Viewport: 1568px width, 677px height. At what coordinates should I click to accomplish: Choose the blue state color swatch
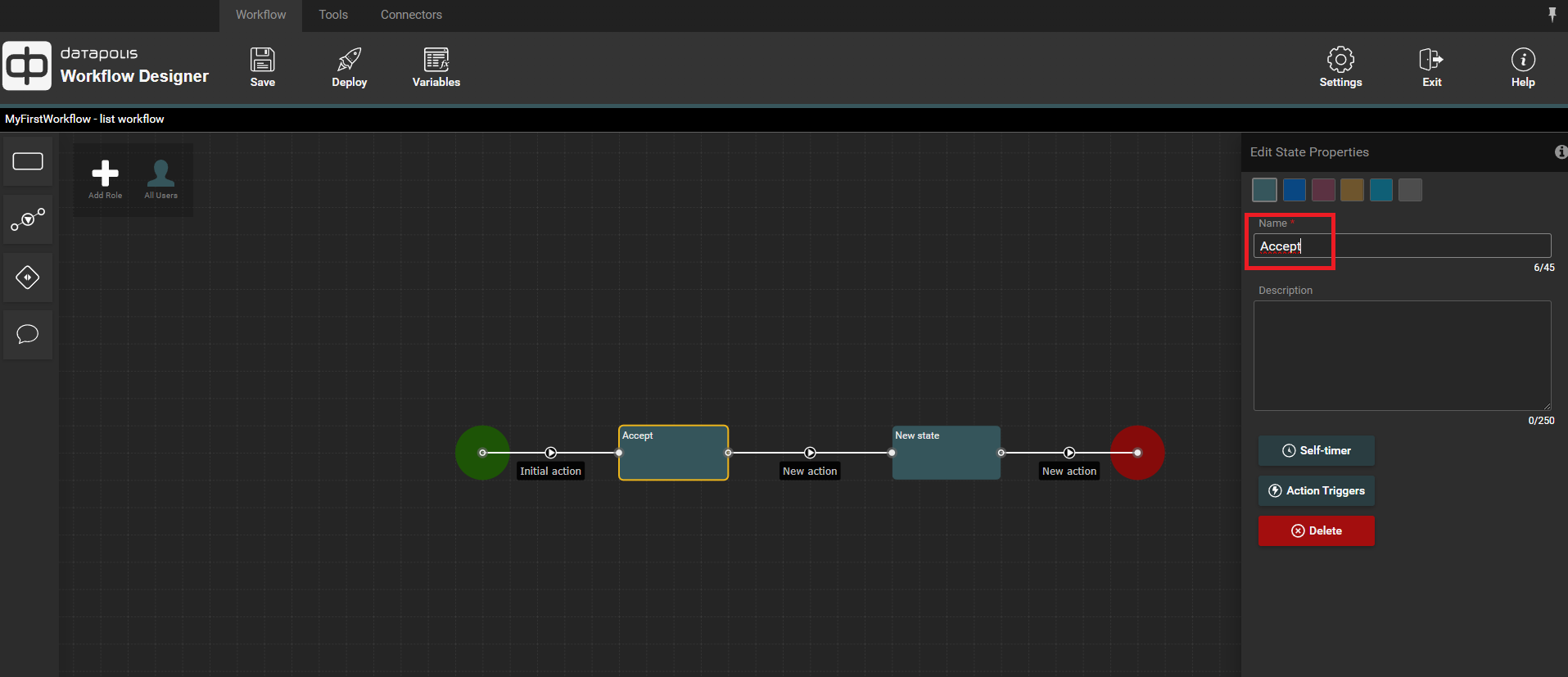click(x=1294, y=190)
